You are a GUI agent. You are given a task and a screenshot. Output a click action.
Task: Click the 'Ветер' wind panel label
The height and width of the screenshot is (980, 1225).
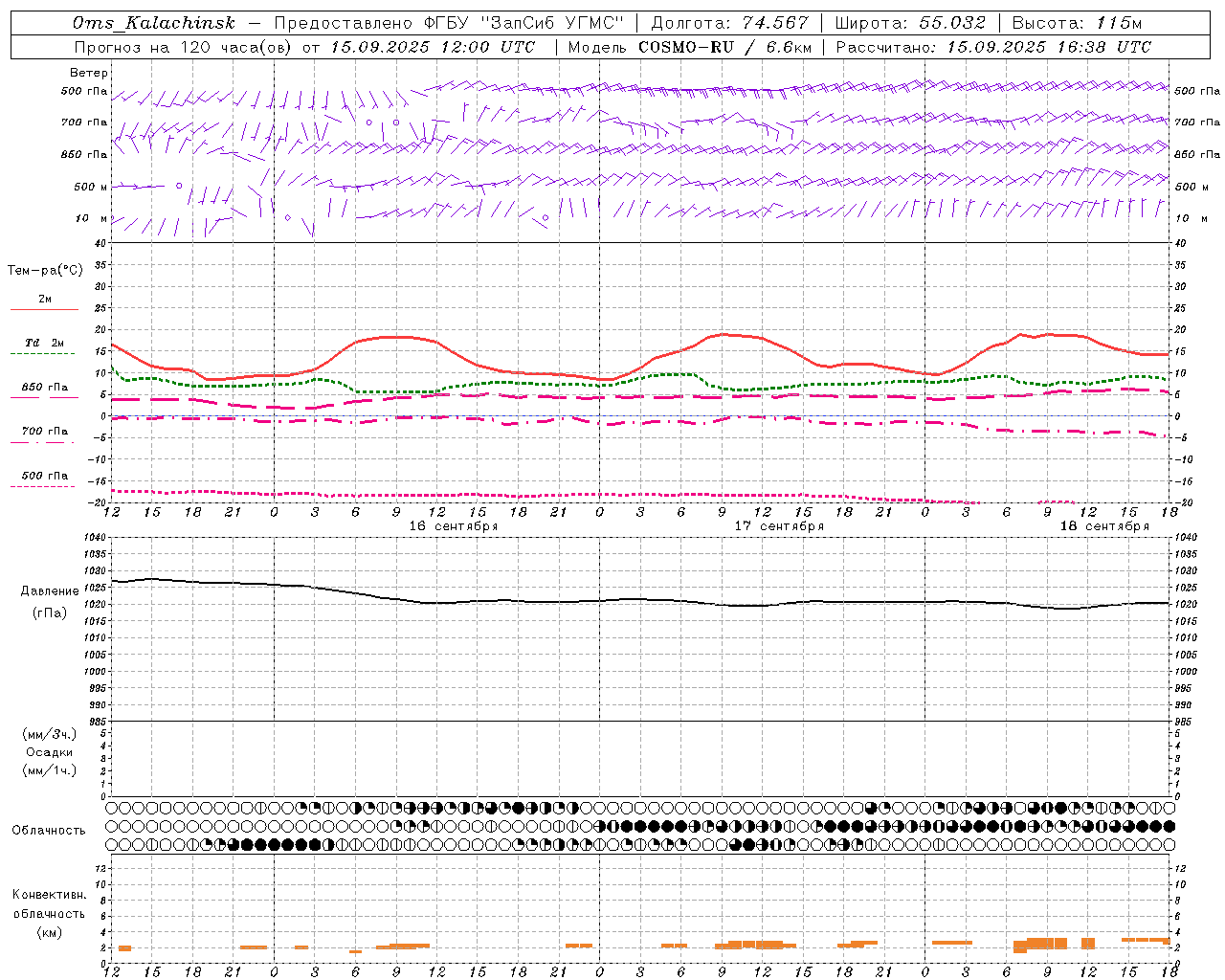(x=88, y=73)
